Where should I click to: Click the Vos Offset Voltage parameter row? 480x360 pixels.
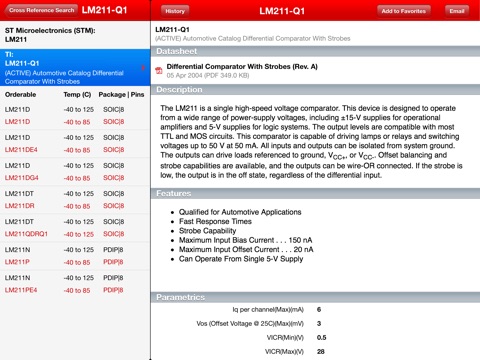[x=315, y=324]
